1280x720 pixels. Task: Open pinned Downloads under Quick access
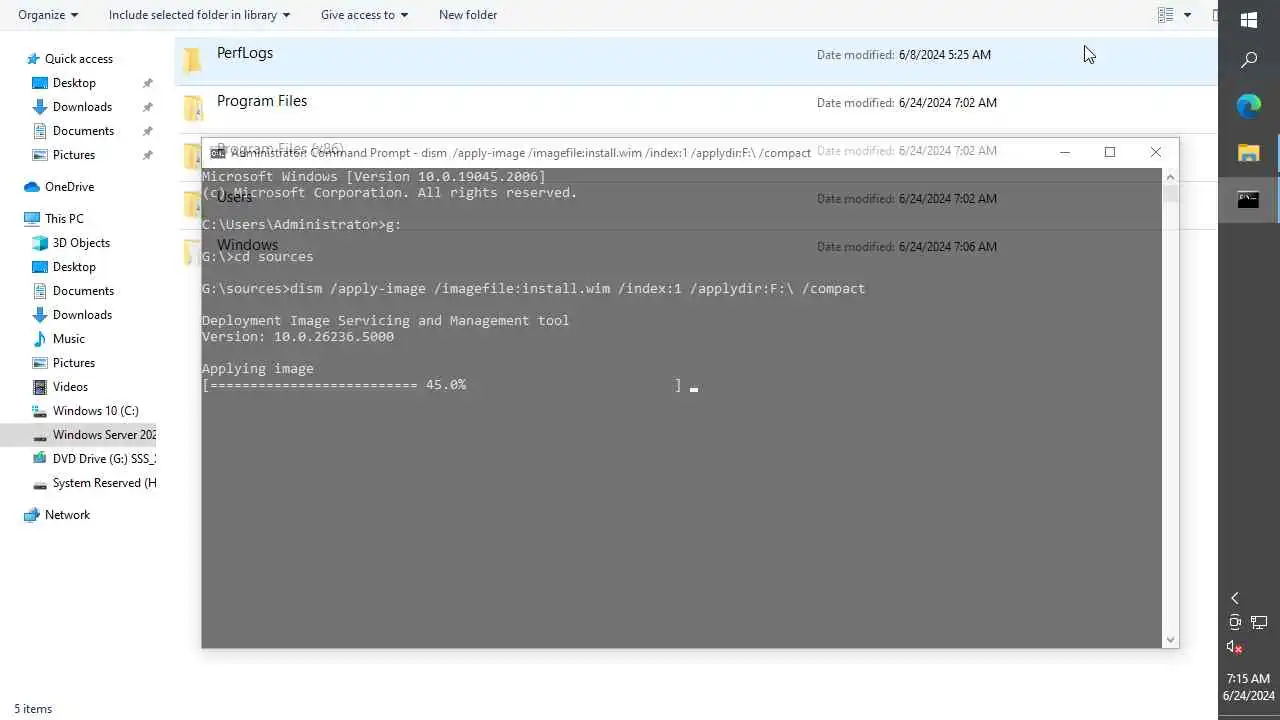coord(82,107)
